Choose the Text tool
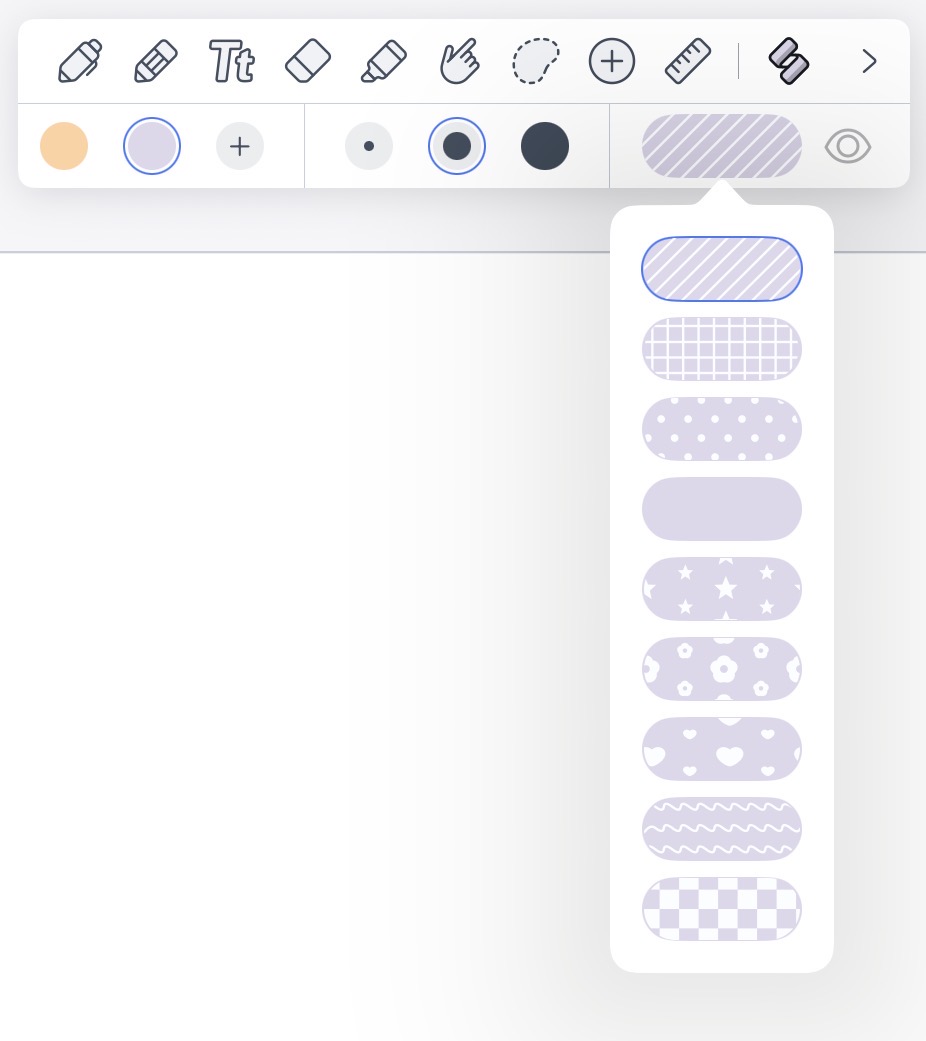Screen dimensions: 926x1041 tap(232, 61)
